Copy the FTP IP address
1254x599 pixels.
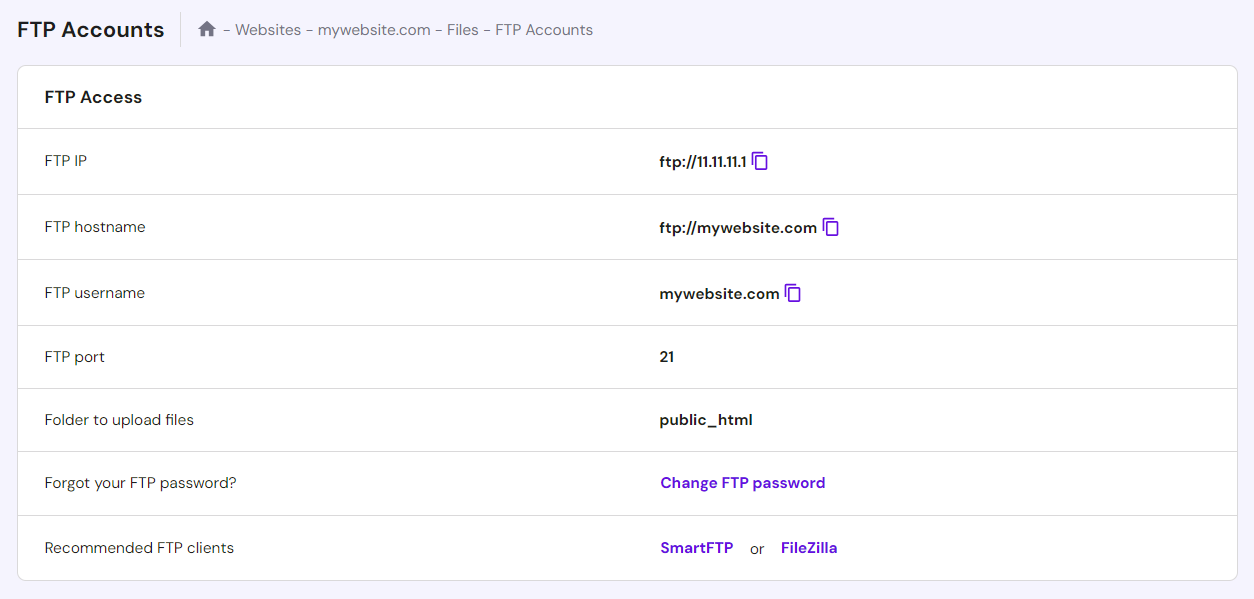760,161
